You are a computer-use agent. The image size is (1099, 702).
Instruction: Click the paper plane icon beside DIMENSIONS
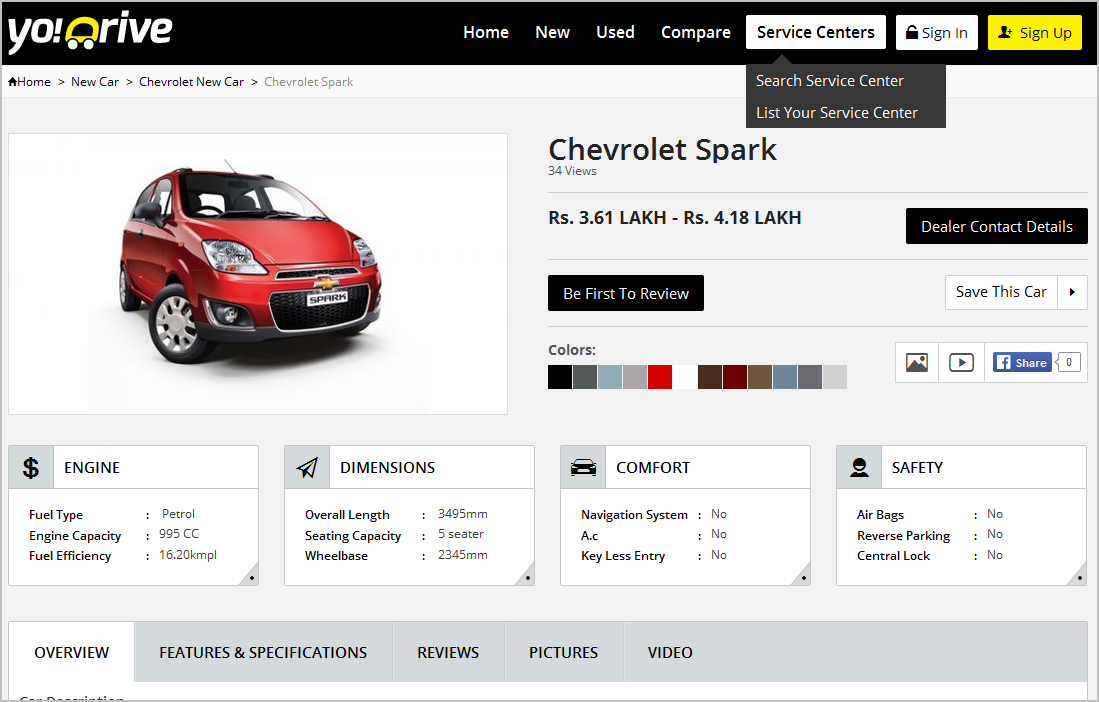(307, 467)
